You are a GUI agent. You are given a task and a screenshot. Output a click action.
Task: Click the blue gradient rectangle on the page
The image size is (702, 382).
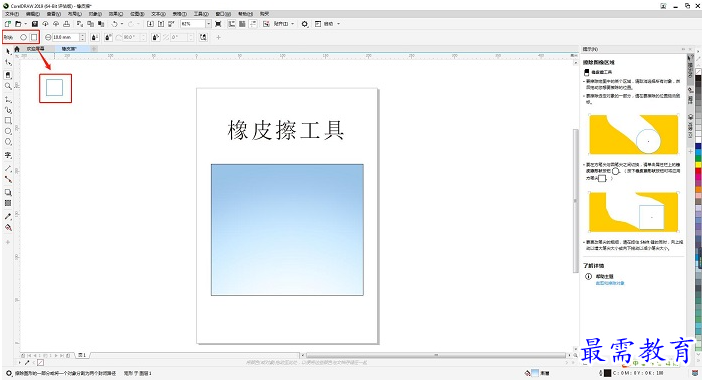(x=287, y=230)
